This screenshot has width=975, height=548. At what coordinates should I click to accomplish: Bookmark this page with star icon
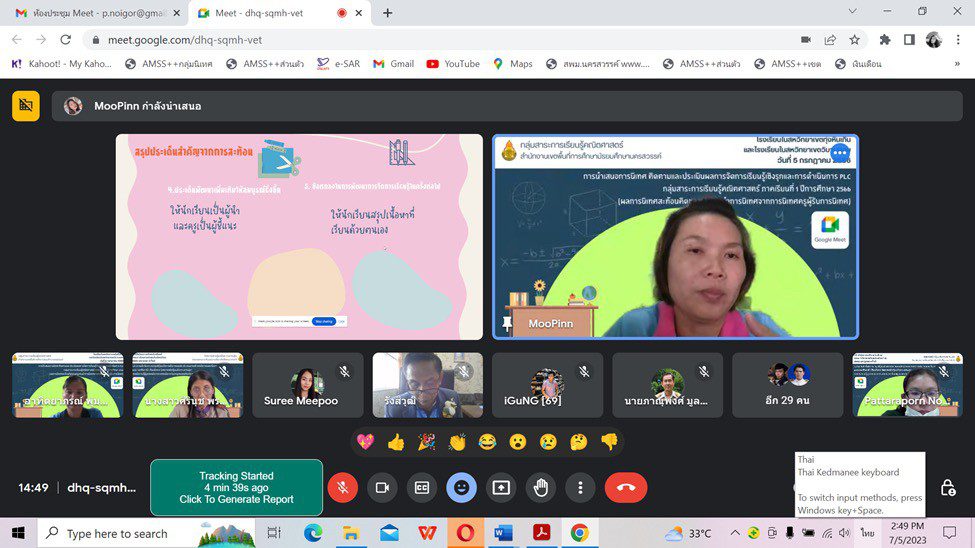tap(854, 40)
